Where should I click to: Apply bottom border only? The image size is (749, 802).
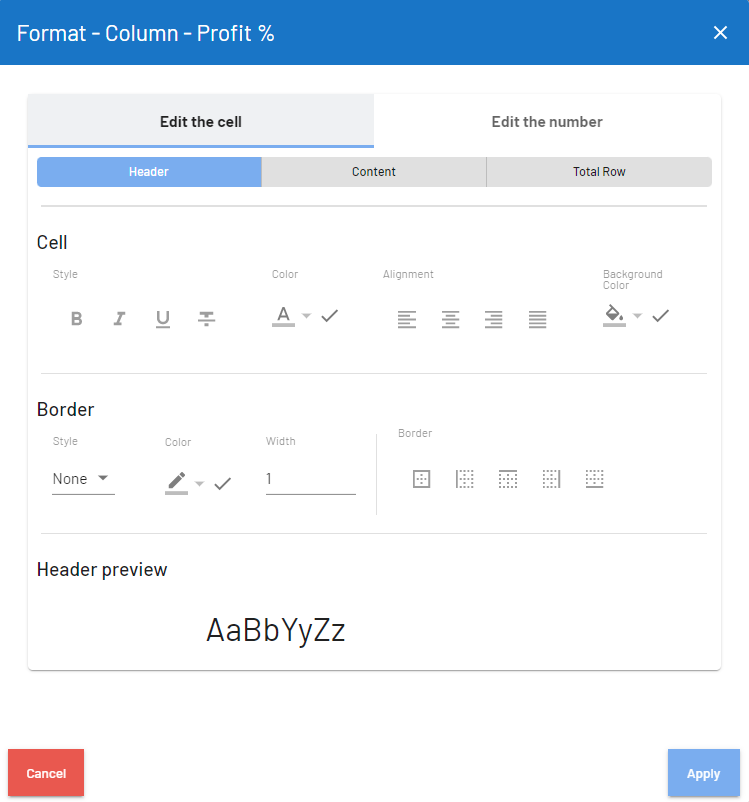point(595,479)
